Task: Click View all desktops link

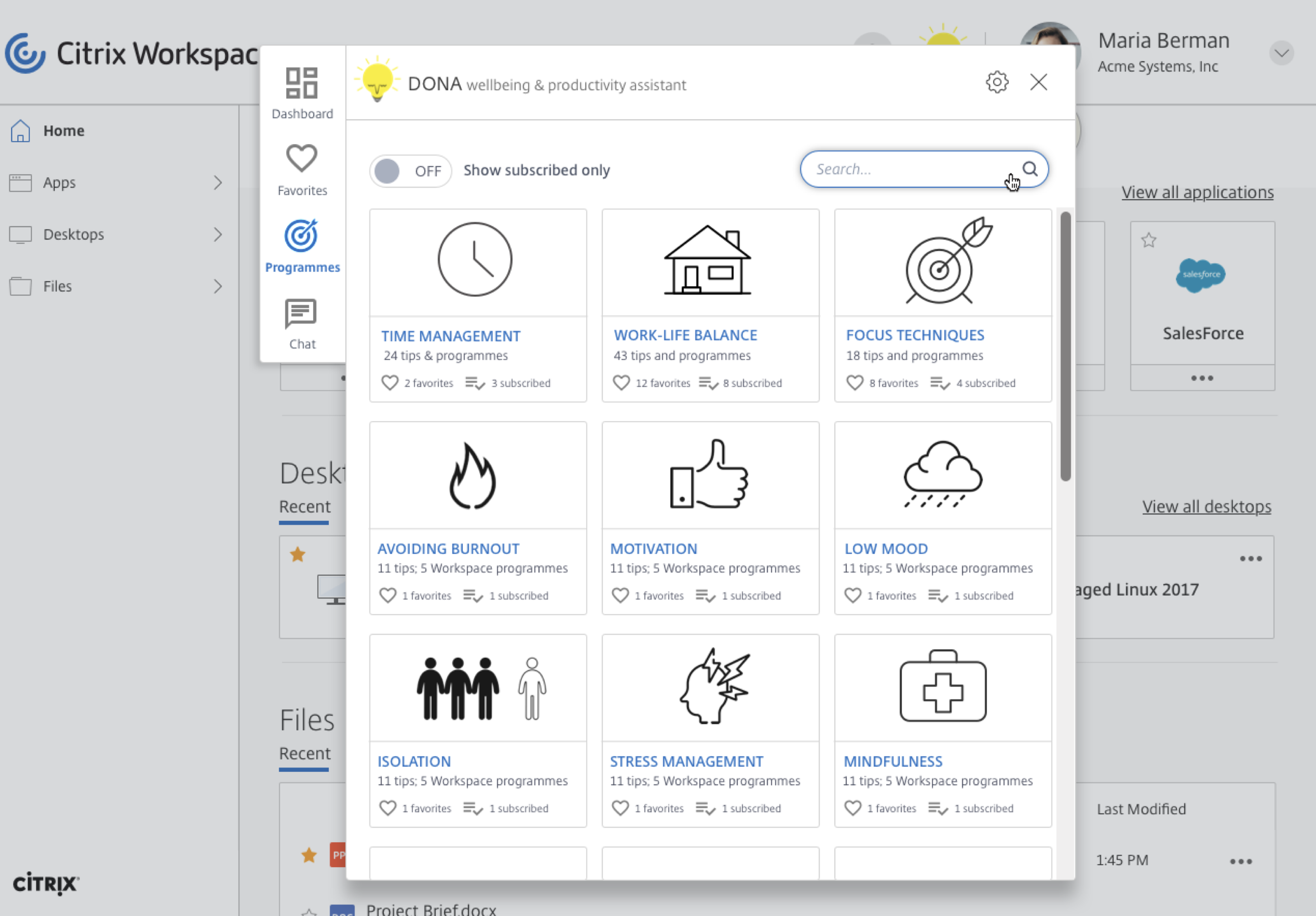Action: [x=1207, y=507]
